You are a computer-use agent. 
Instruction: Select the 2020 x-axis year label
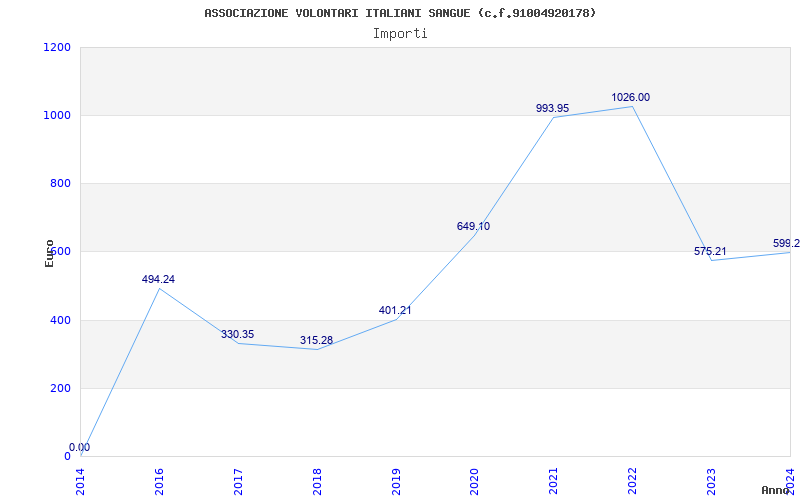(474, 481)
